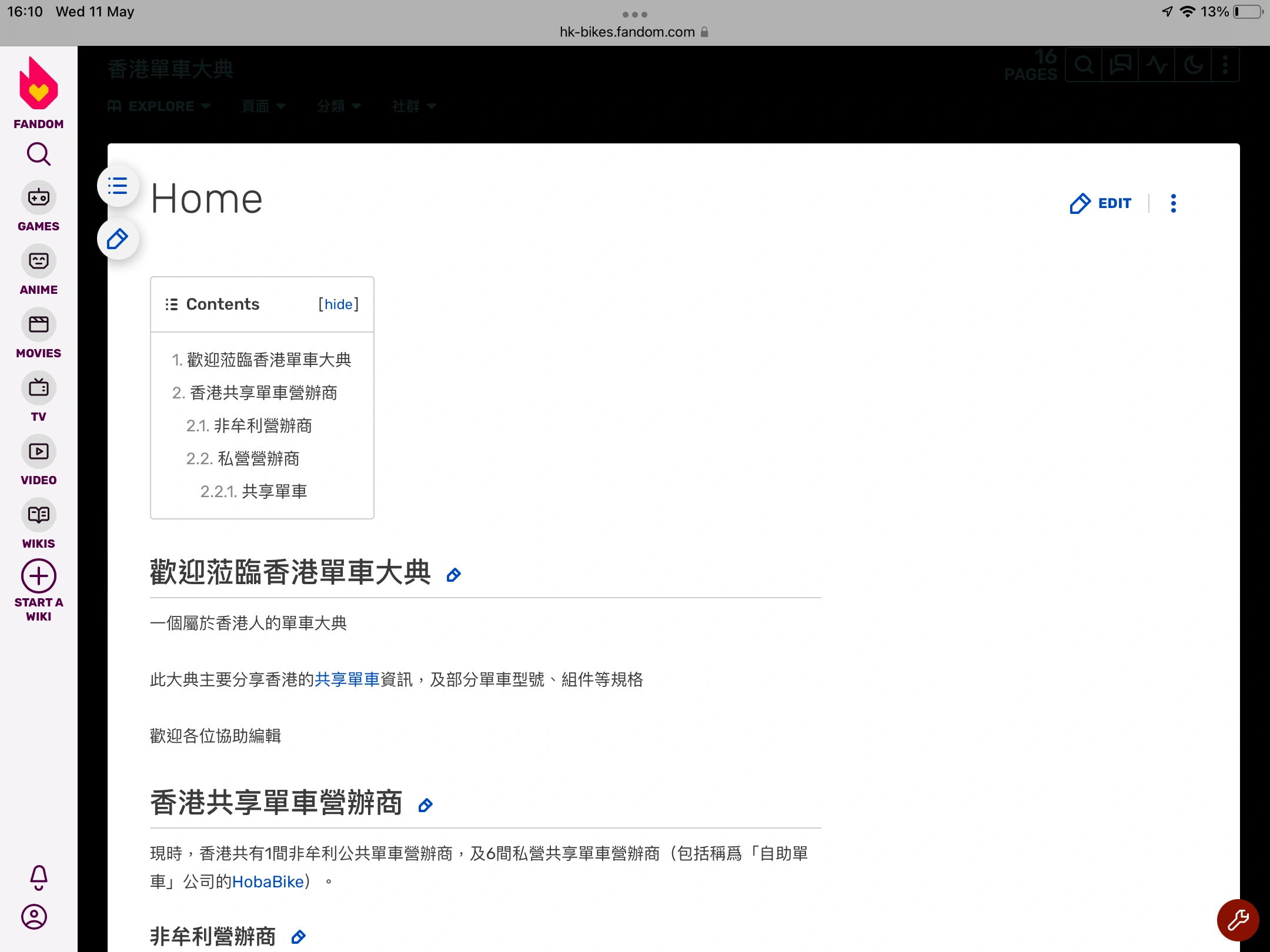Viewport: 1270px width, 952px height.
Task: Click floating table of contents button
Action: coord(118,186)
